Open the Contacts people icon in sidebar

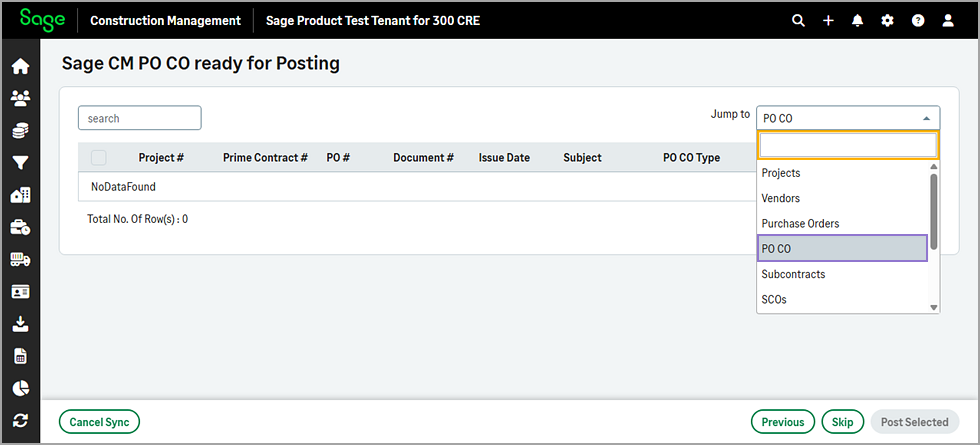[x=21, y=98]
